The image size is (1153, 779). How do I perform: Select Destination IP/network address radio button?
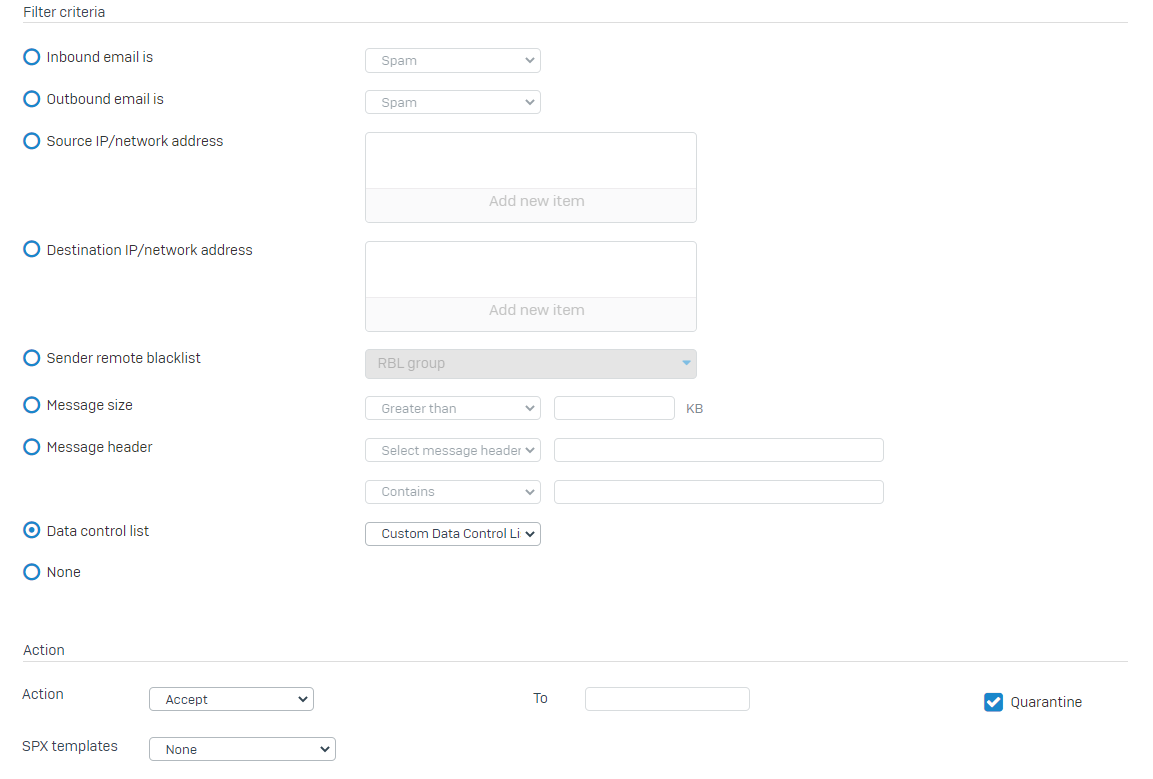click(x=32, y=250)
